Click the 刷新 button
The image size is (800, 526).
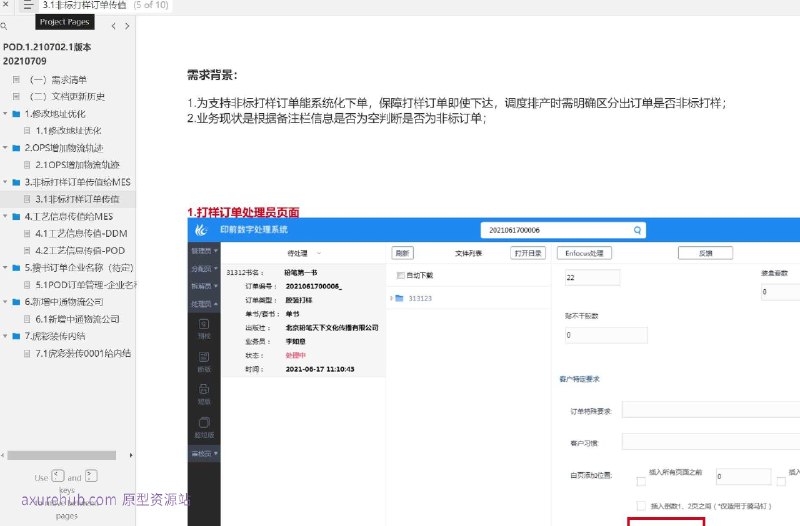[x=403, y=253]
